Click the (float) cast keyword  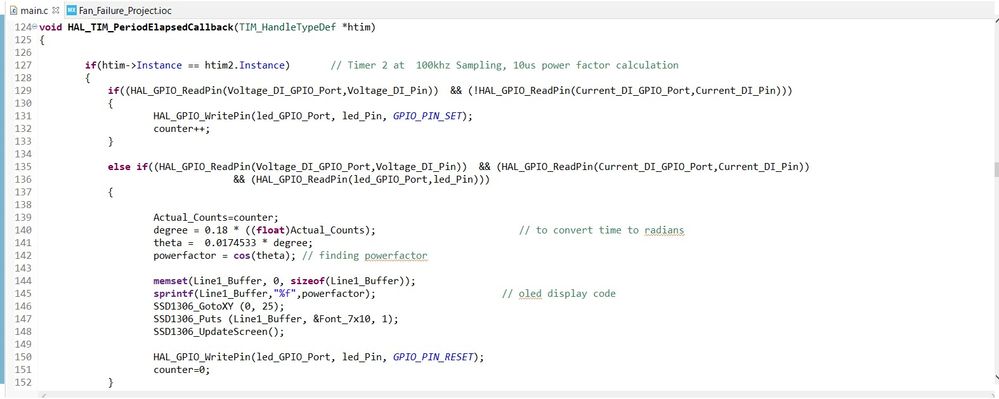pos(270,230)
